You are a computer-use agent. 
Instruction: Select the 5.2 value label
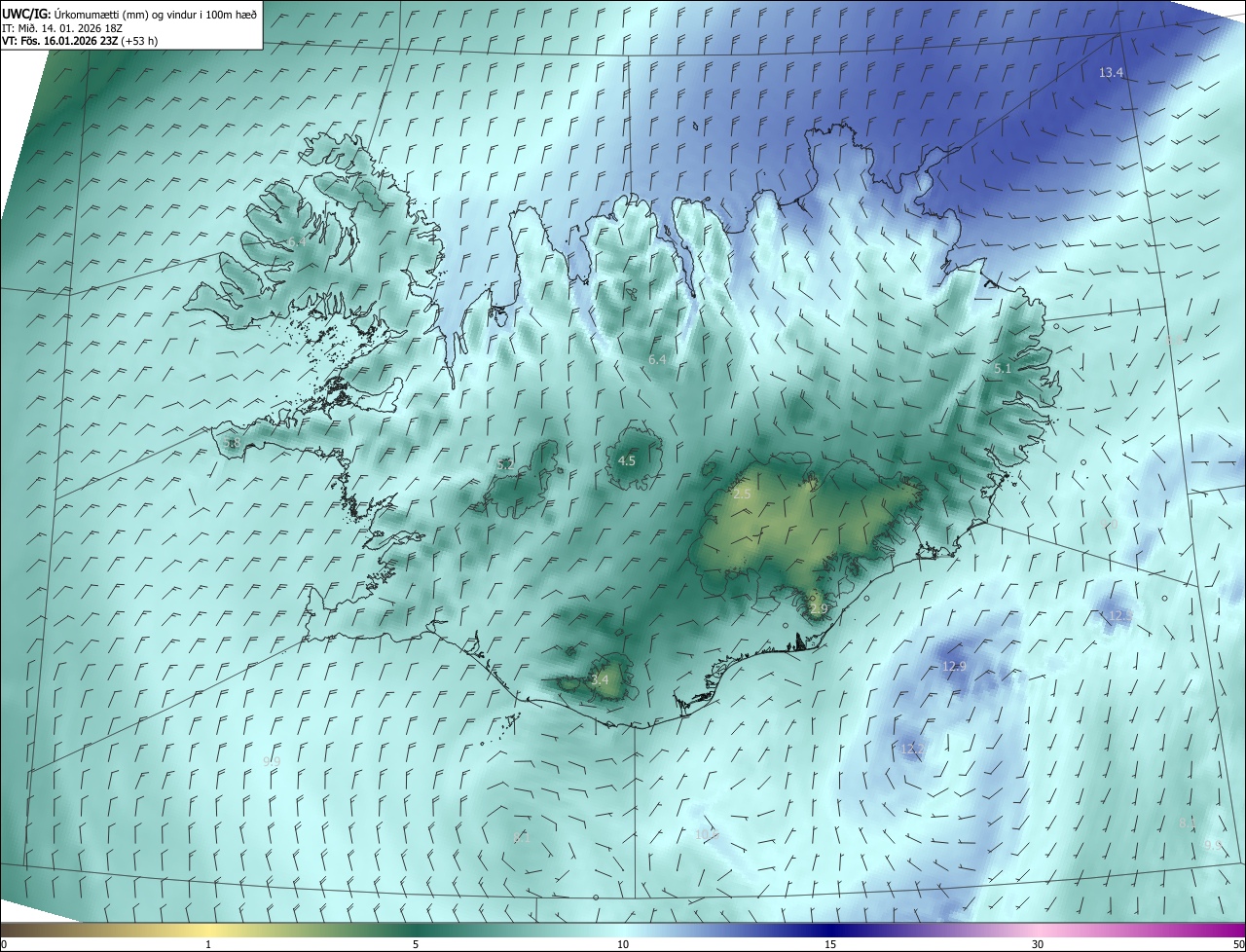[505, 465]
